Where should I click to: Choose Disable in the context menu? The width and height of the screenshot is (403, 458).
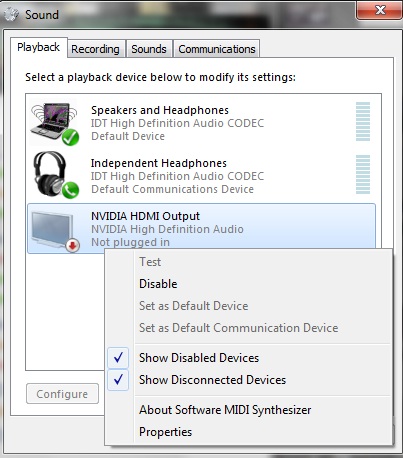pos(248,284)
